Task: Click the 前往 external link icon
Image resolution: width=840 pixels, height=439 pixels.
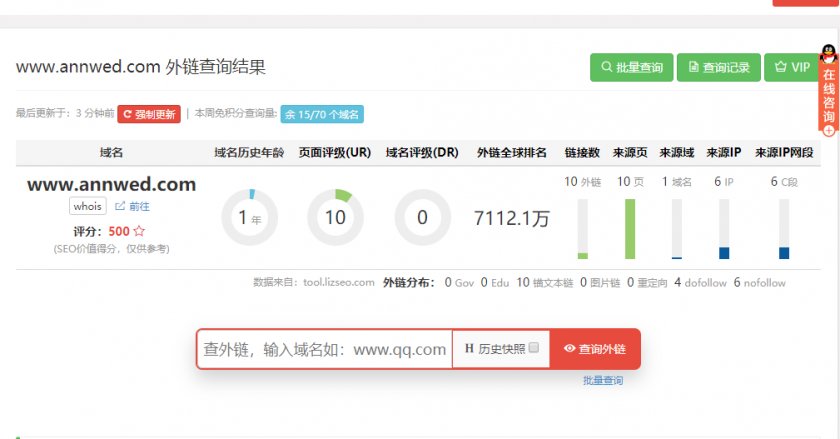Action: 120,206
